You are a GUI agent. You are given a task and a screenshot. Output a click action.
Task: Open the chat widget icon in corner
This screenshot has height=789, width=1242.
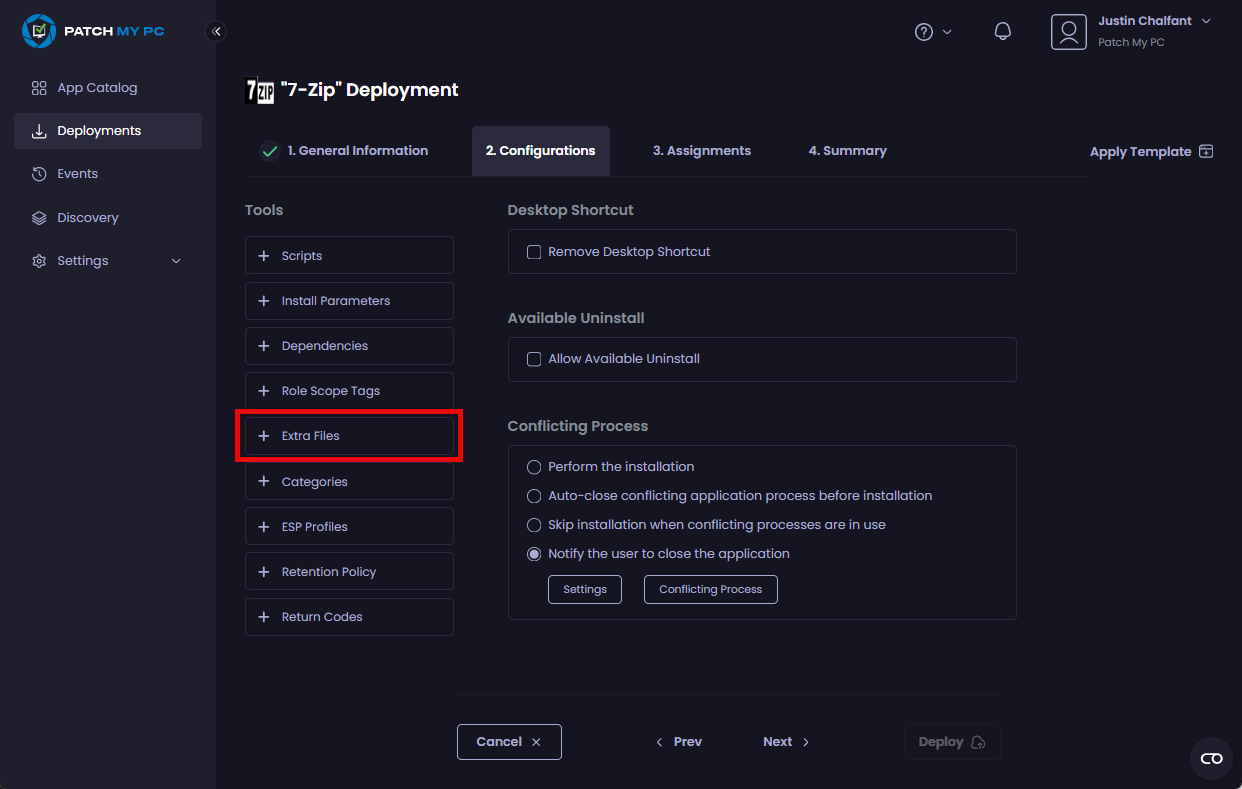1211,758
